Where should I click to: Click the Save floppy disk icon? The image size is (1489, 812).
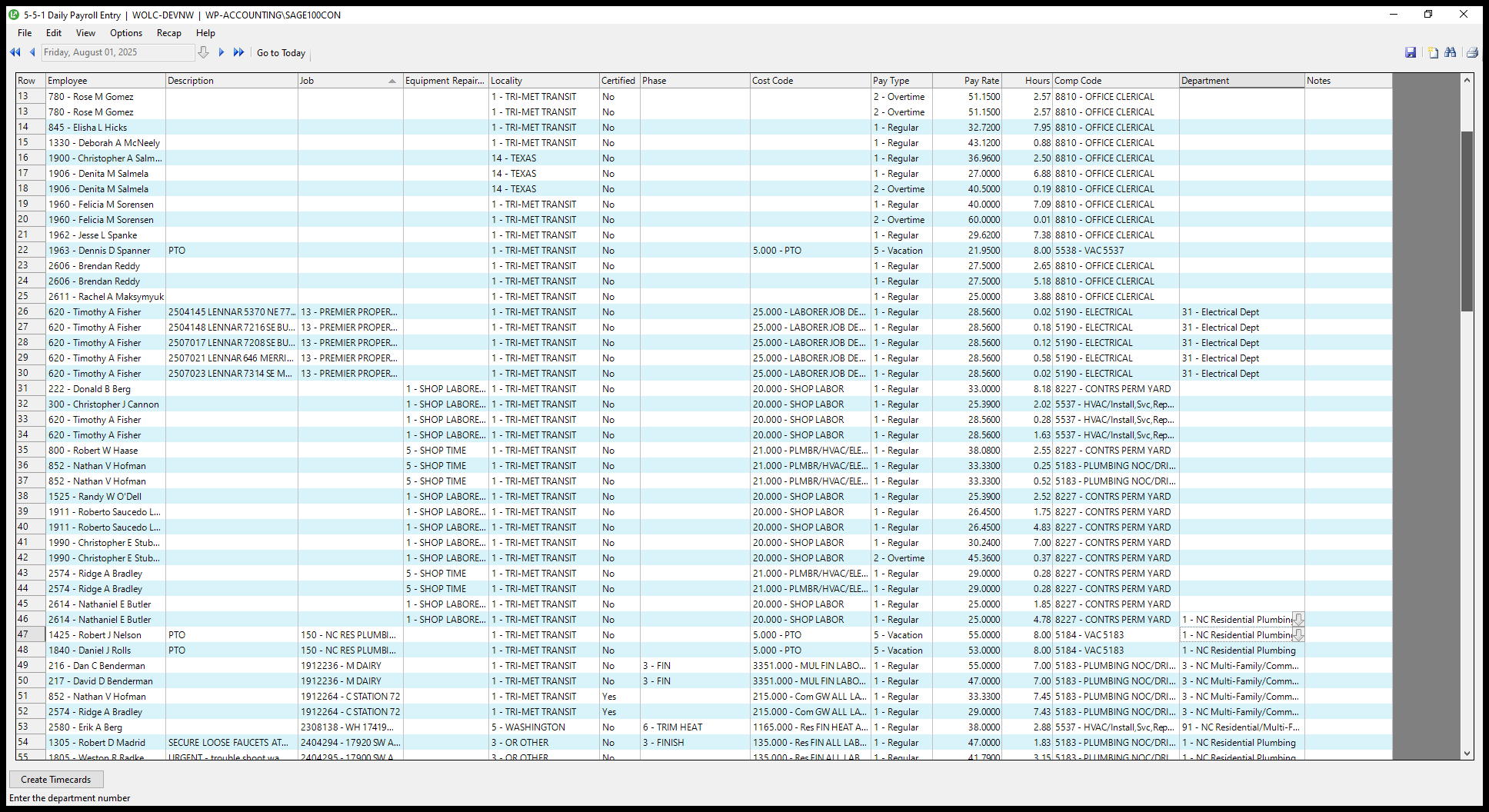[1411, 52]
